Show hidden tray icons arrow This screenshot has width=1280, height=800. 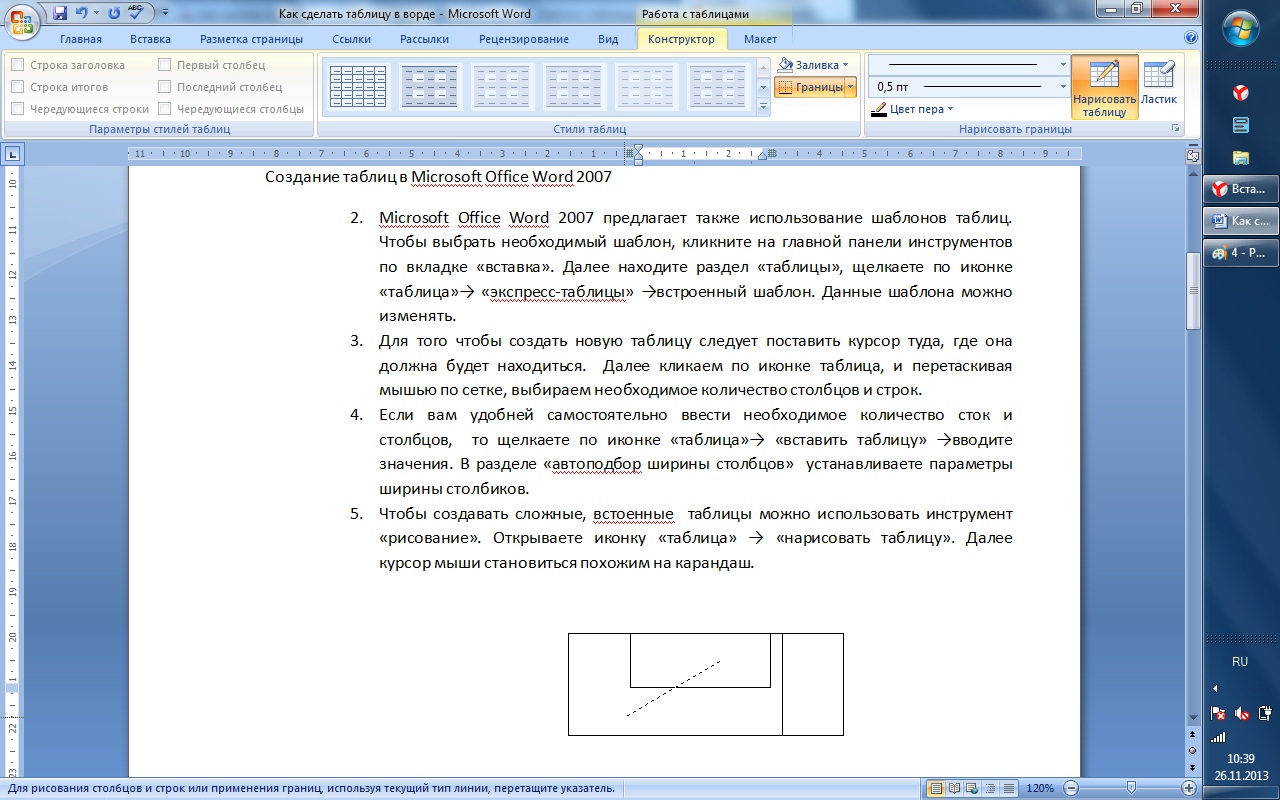(1215, 688)
